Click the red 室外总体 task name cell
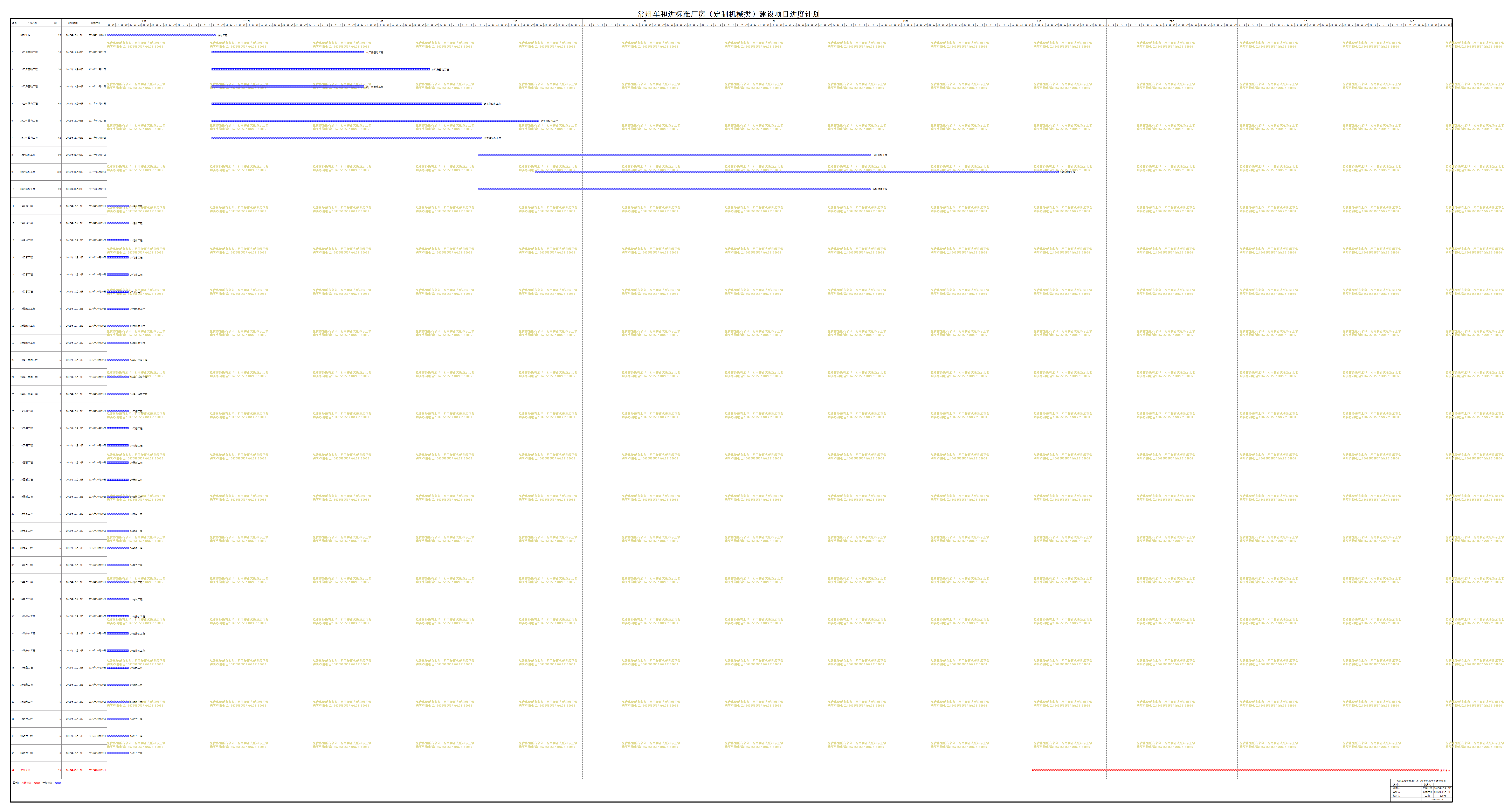This screenshot has height=812, width=1504. coord(33,771)
